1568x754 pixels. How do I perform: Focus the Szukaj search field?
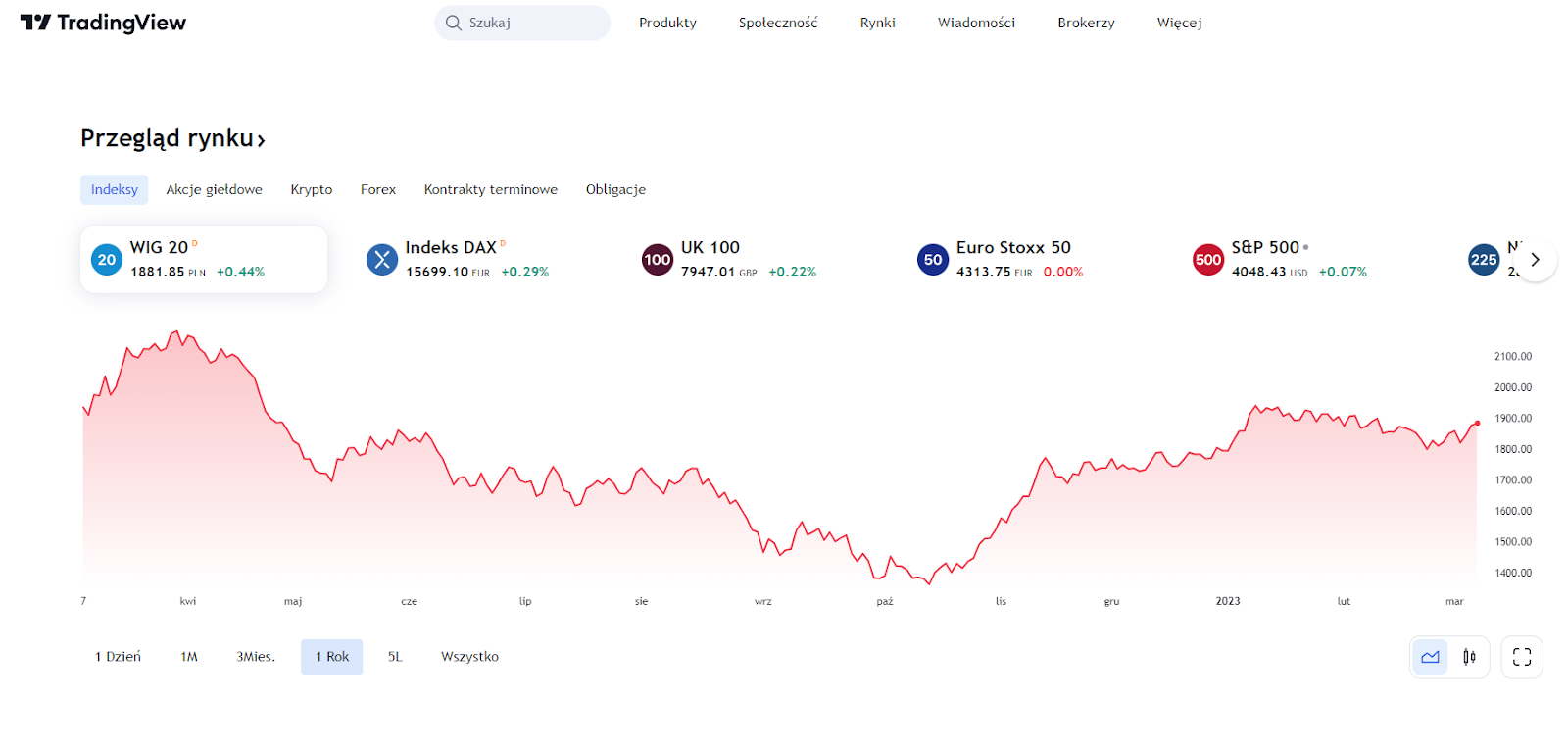(x=522, y=23)
